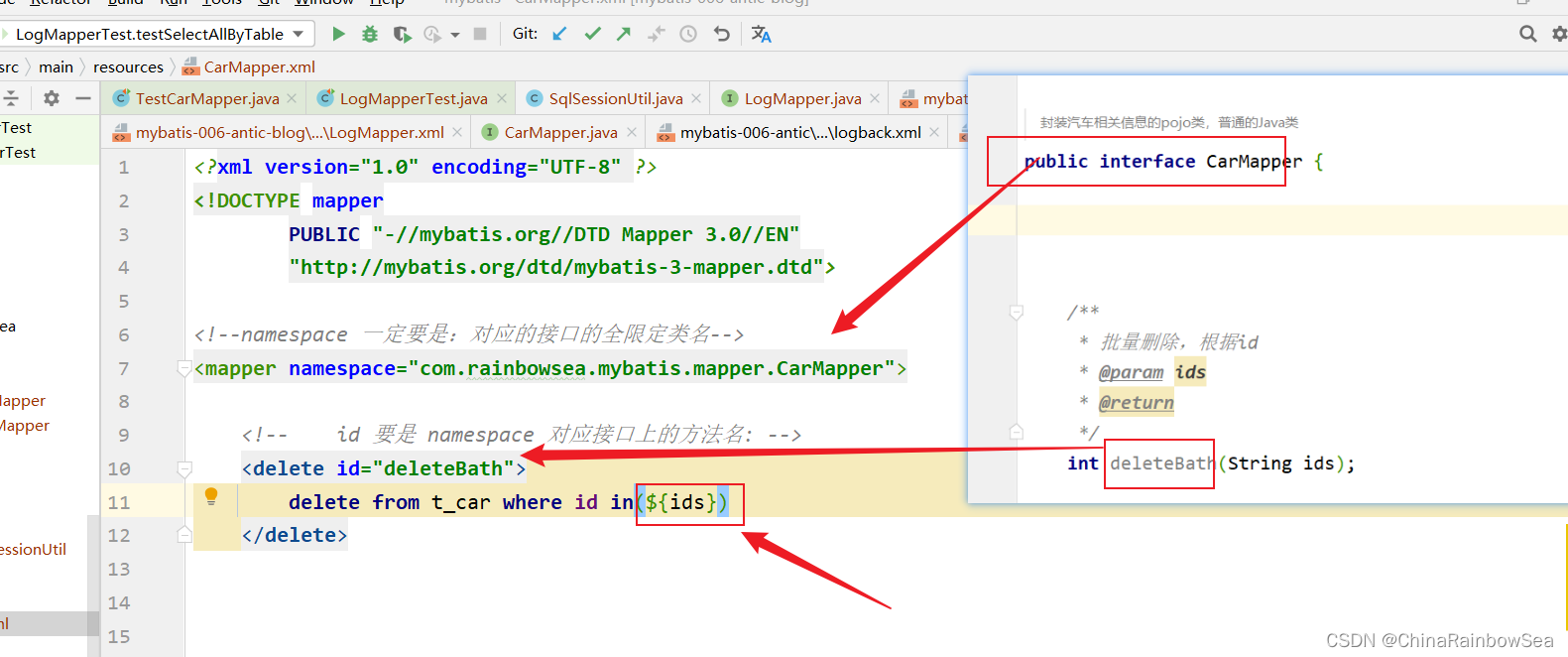Open the translate plugin icon
The image size is (1568, 657).
pos(761,34)
